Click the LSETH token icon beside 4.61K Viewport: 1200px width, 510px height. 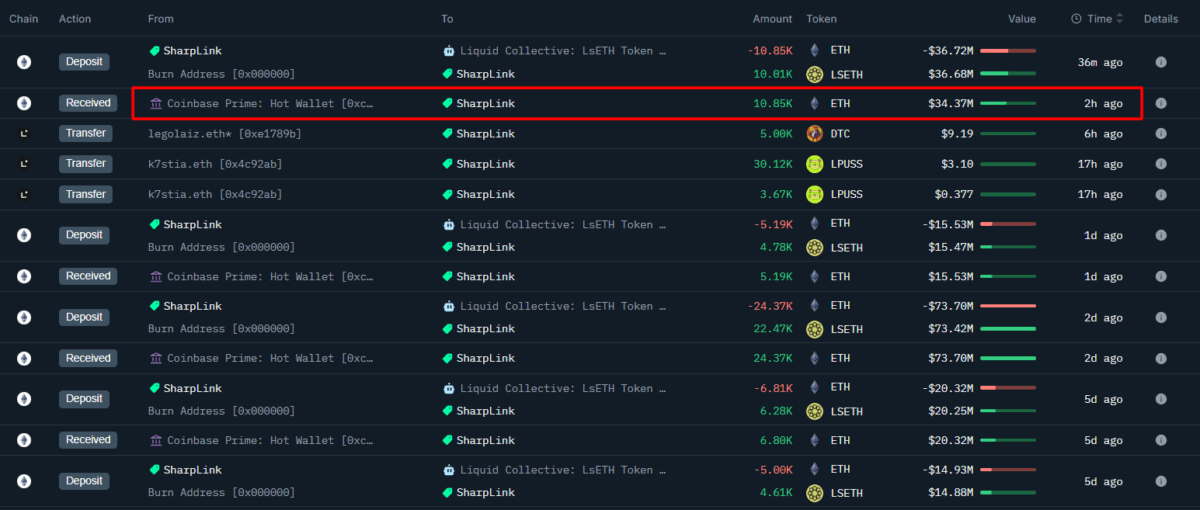(x=814, y=493)
